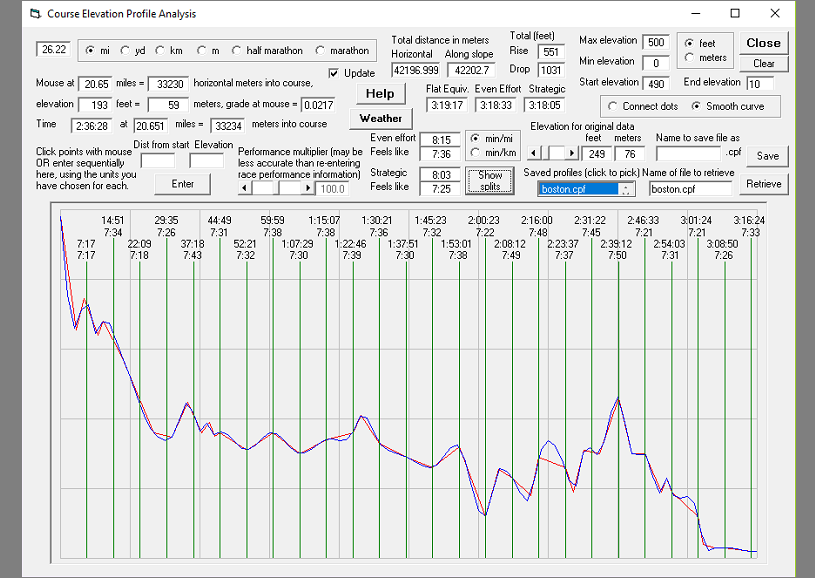Screen dimensions: 815x578
Task: Click the app icon in title bar
Action: (x=34, y=14)
